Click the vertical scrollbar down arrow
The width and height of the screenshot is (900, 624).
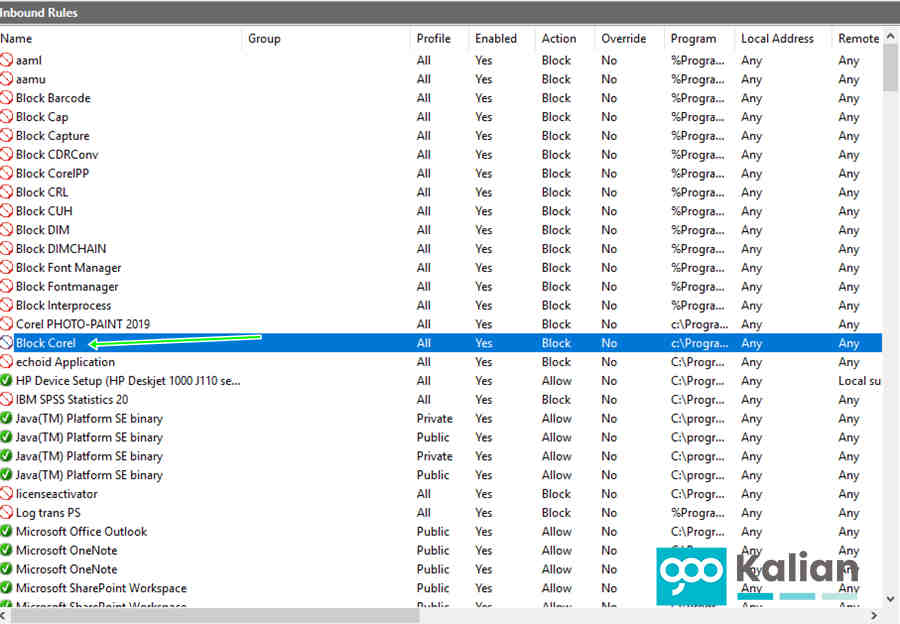(891, 599)
